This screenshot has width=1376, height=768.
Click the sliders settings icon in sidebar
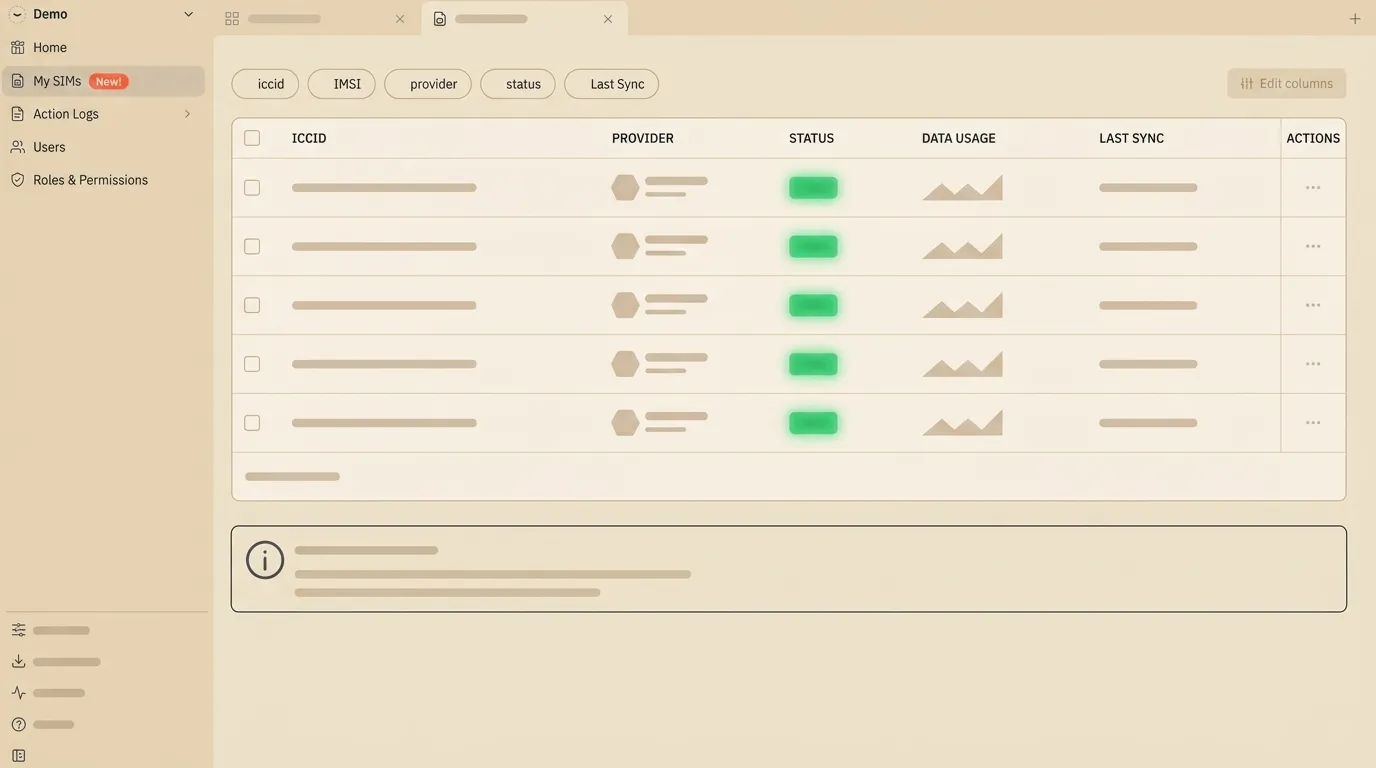(18, 630)
